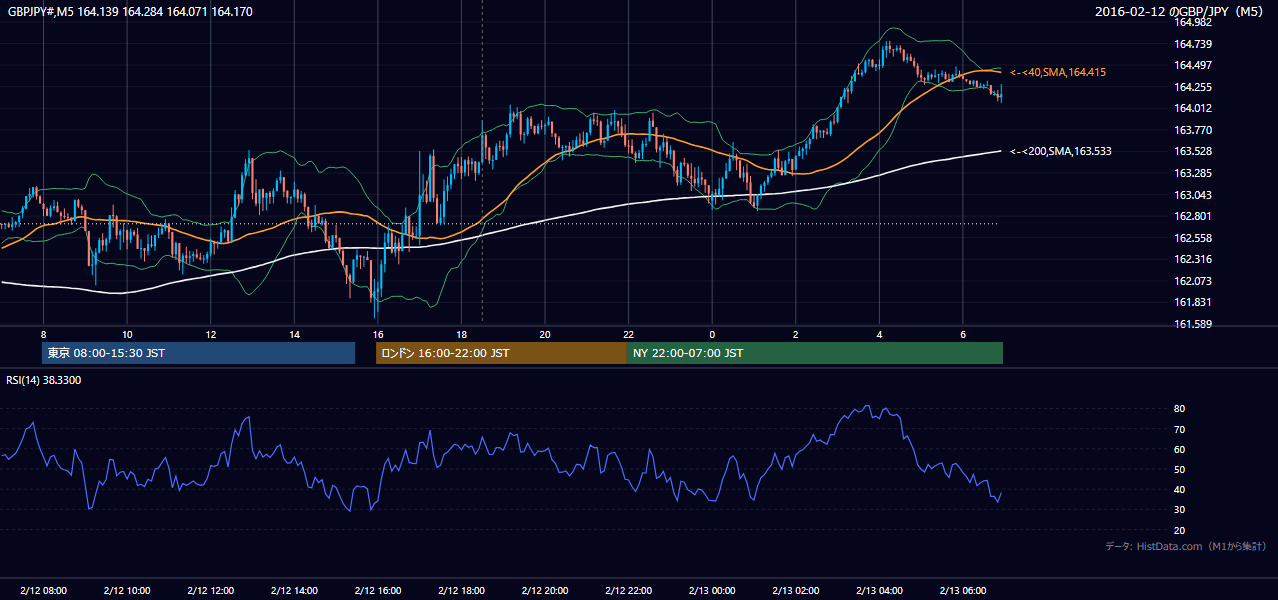Click hour label 14 under price chart
The image size is (1278, 600).
294,334
